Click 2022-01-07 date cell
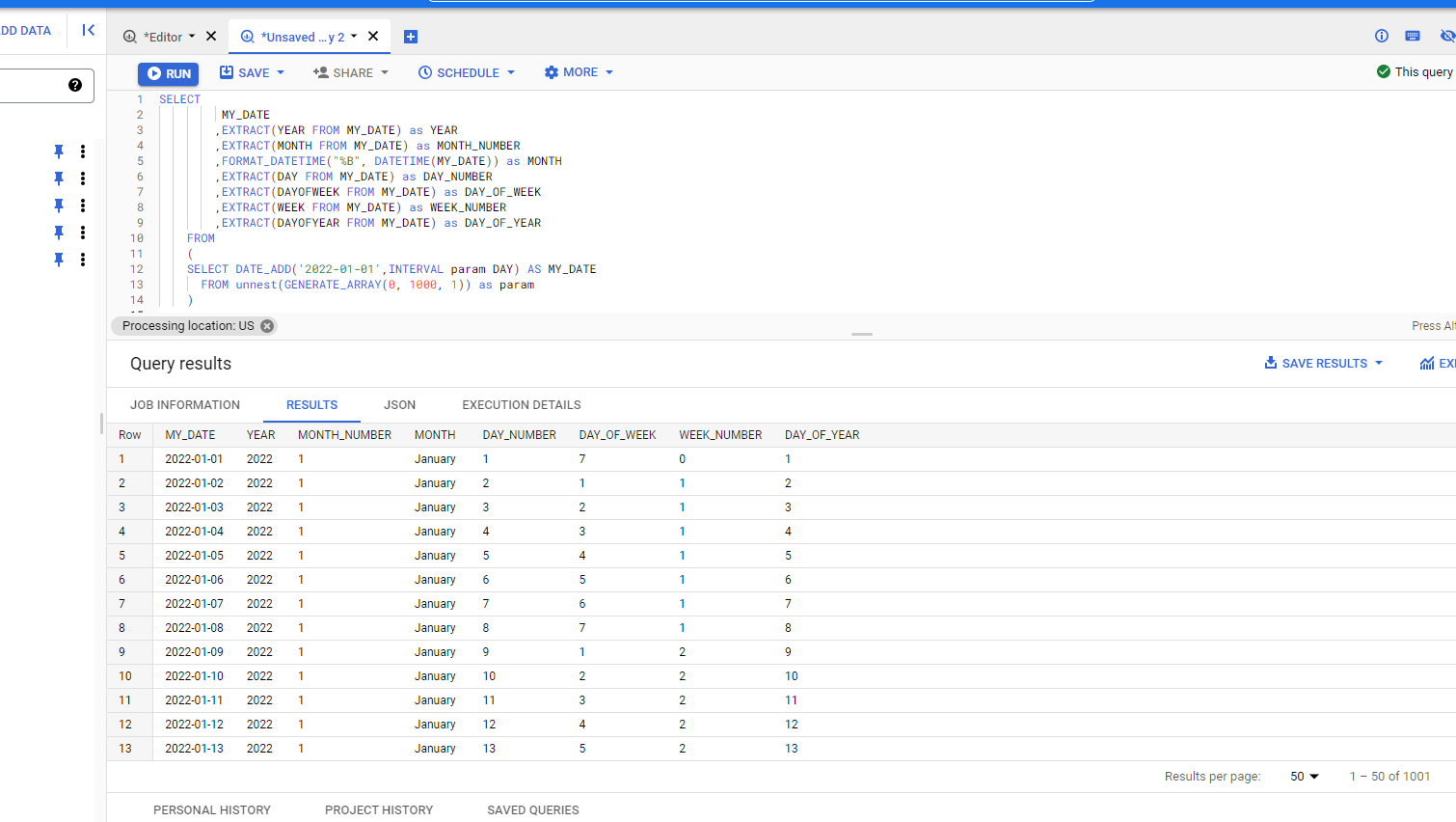Image resolution: width=1456 pixels, height=822 pixels. coord(194,604)
